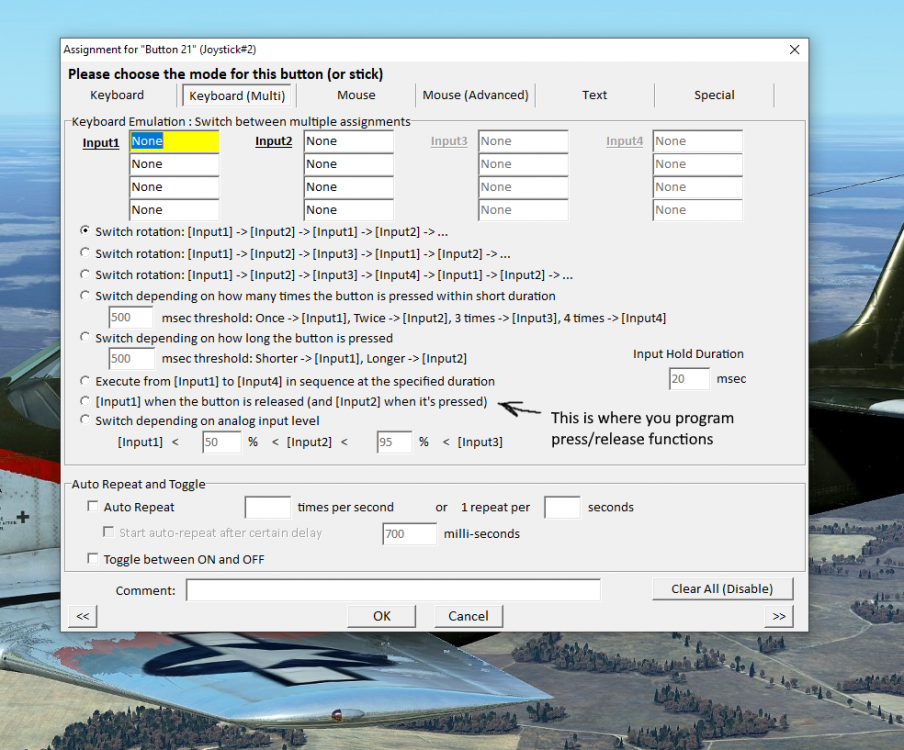This screenshot has height=750, width=904.
Task: Select the four-input switch rotation mode
Action: [84, 274]
